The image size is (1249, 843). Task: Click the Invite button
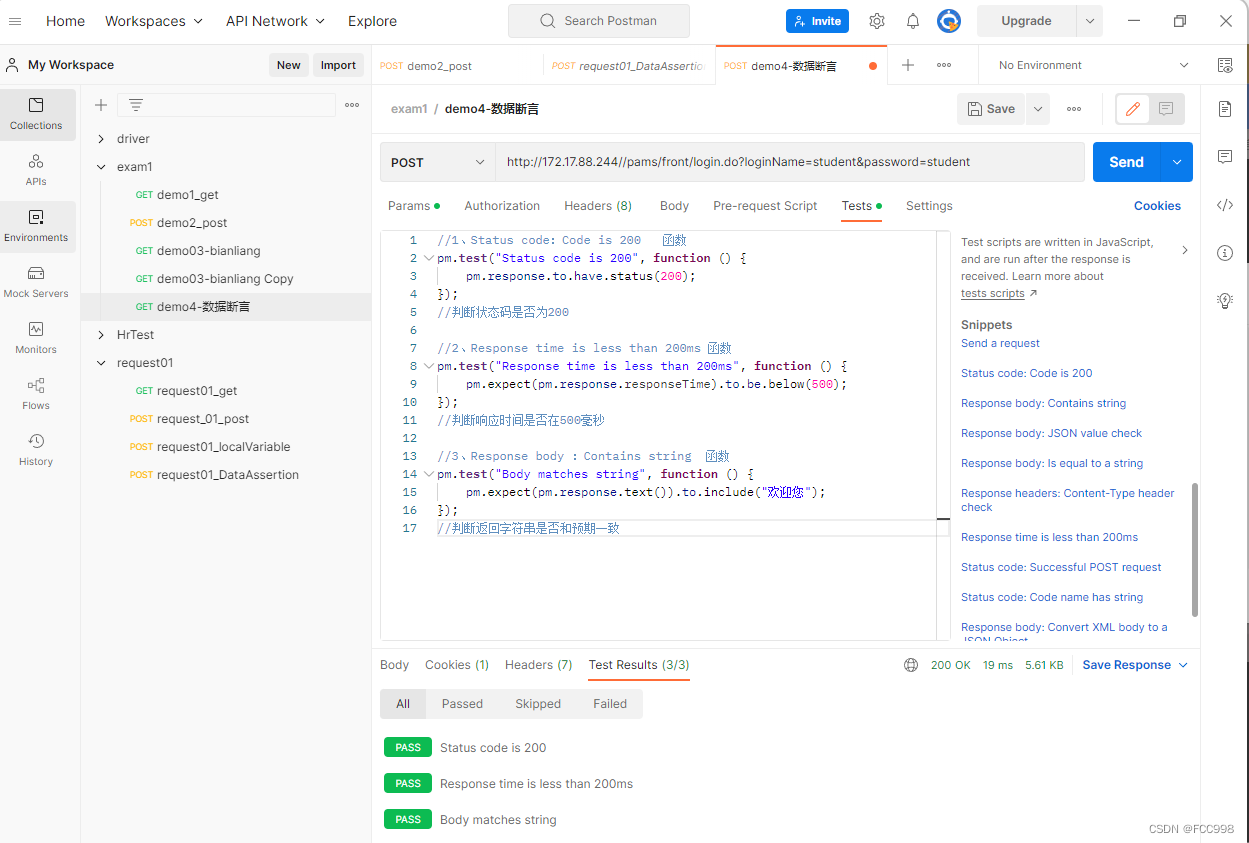pyautogui.click(x=817, y=21)
